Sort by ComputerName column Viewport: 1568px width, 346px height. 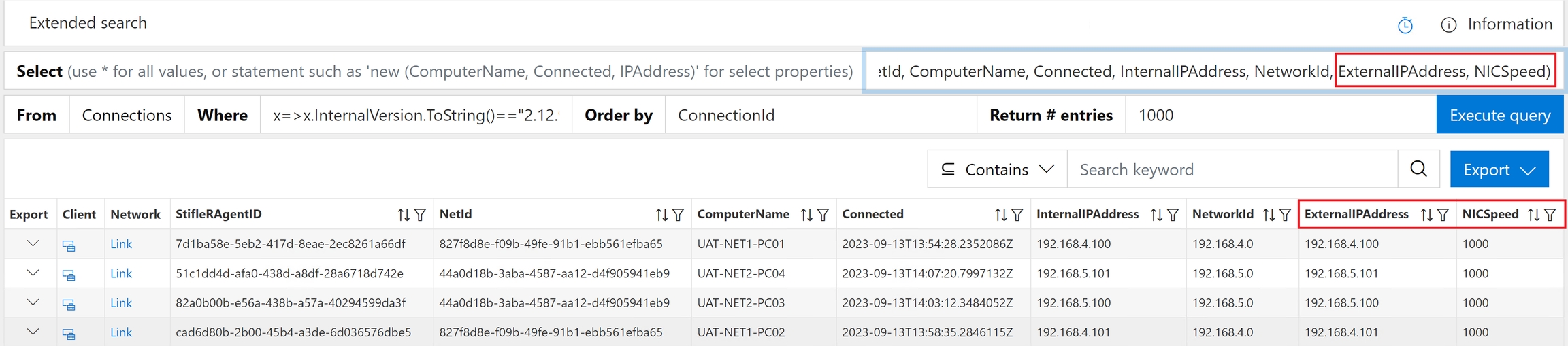[x=806, y=215]
